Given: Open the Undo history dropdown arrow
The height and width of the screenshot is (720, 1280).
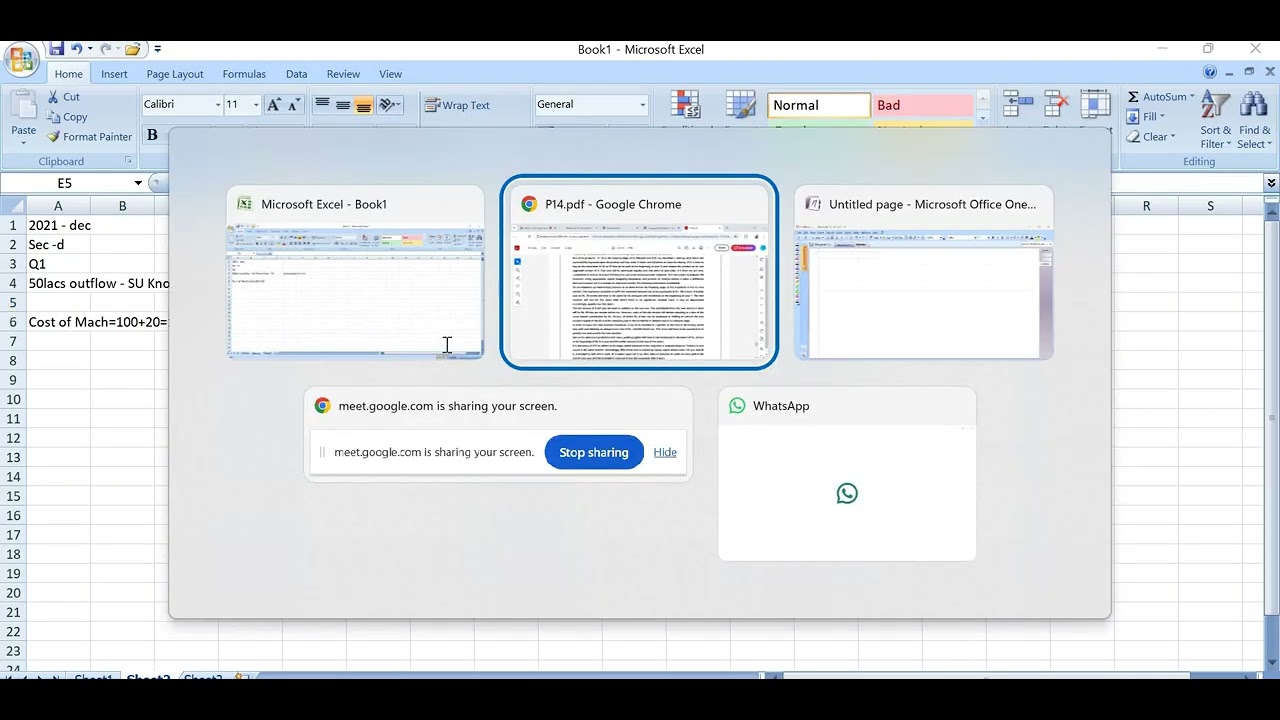Looking at the screenshot, I should 90,49.
